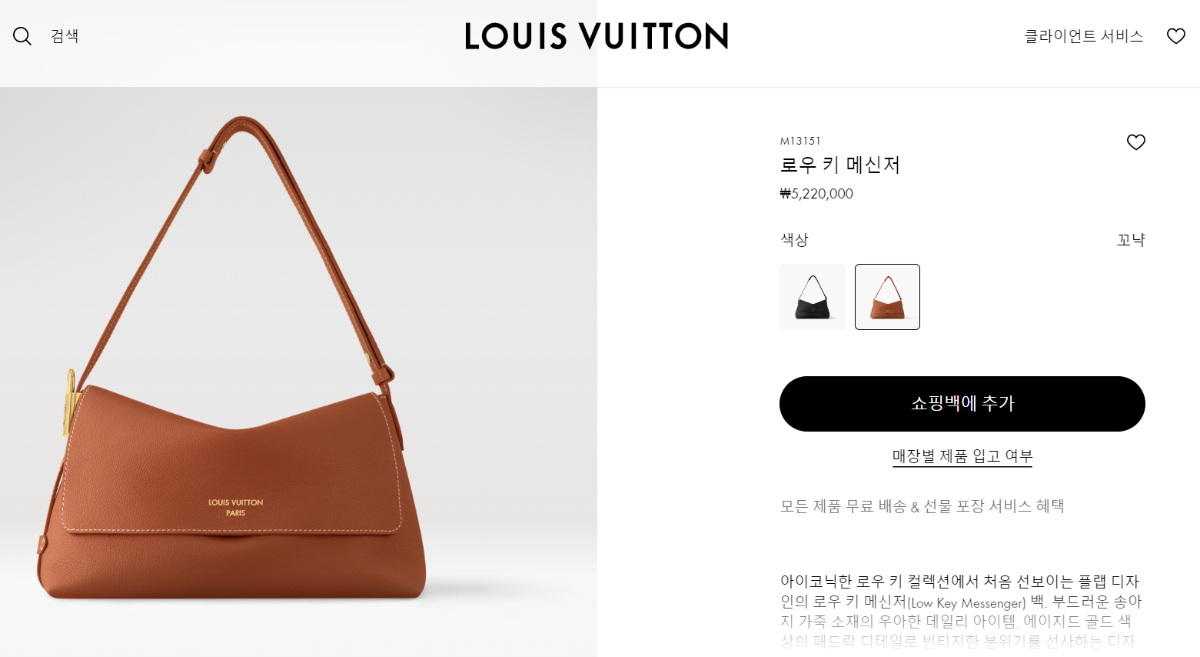Screen dimensions: 1200x657
Task: Click the 꼬냑 color name label
Action: (x=1131, y=240)
